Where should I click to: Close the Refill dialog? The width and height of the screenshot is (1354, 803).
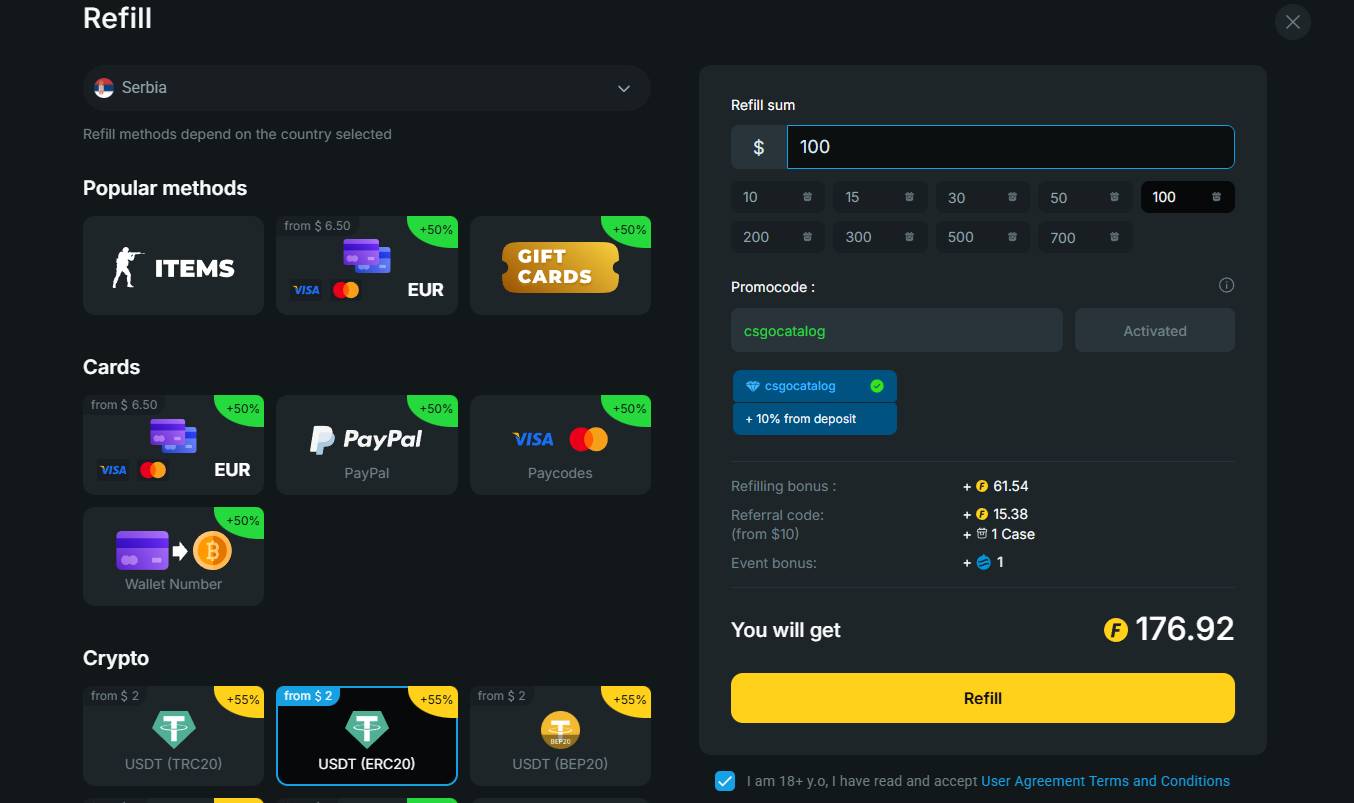(x=1292, y=22)
